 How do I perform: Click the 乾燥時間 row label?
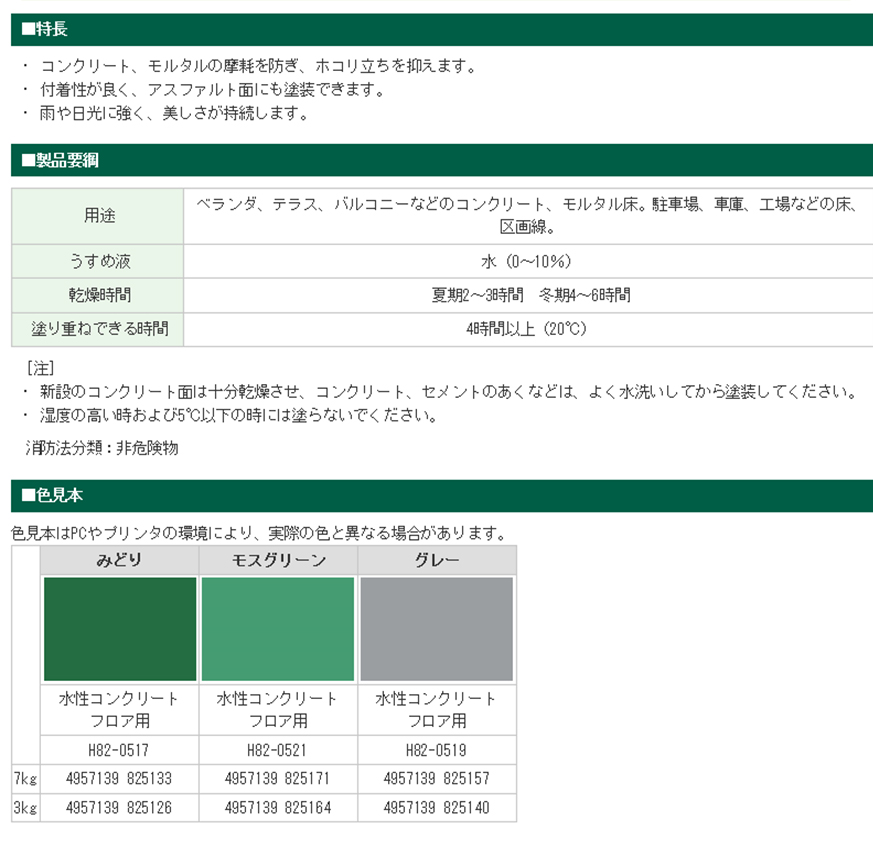[x=97, y=294]
